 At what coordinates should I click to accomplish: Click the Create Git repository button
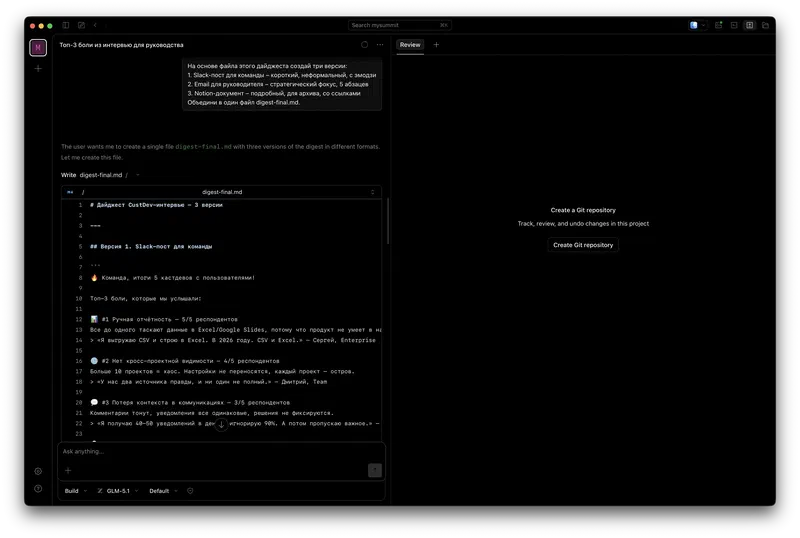583,245
